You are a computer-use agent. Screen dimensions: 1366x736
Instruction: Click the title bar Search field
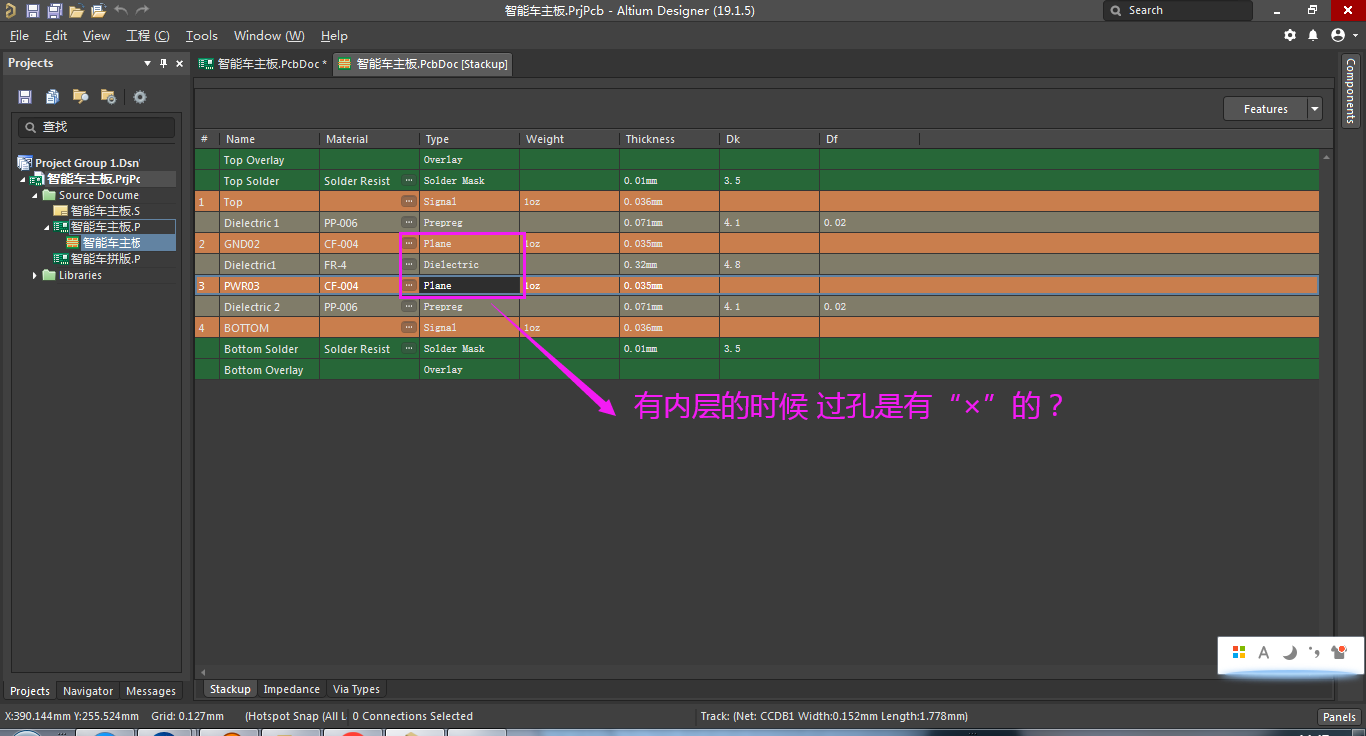coord(1178,10)
